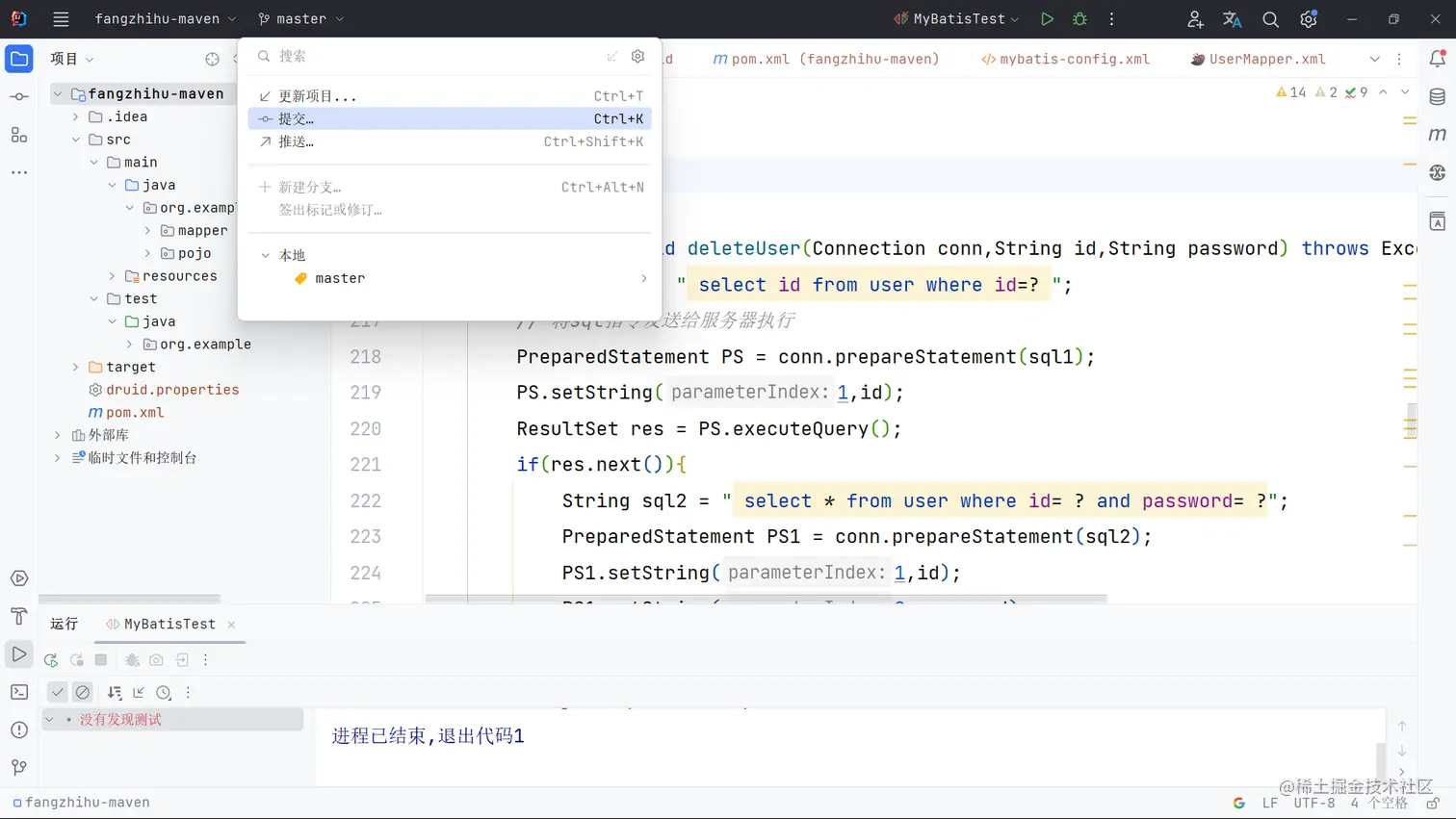1456x819 pixels.
Task: Open the Terminal tool window icon
Action: (x=19, y=692)
